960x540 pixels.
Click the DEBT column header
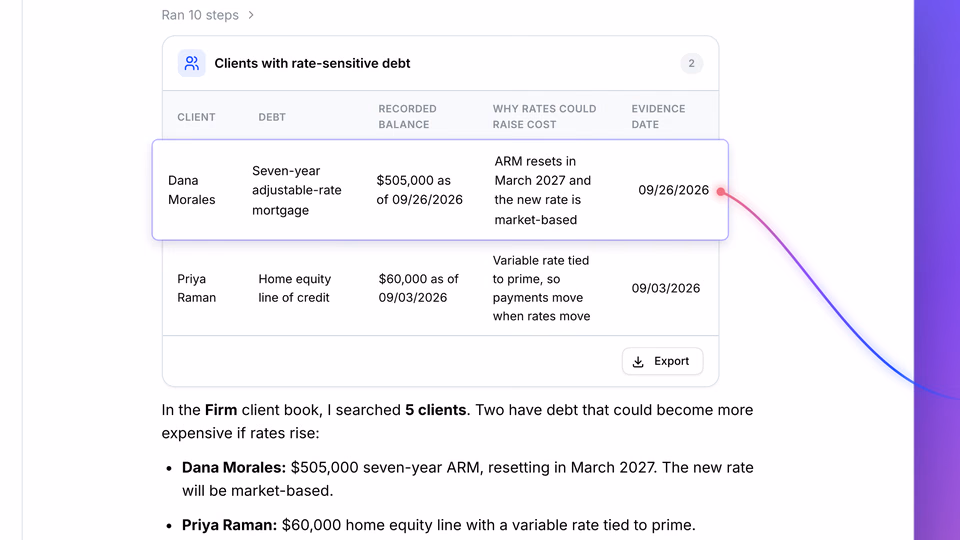(x=272, y=117)
